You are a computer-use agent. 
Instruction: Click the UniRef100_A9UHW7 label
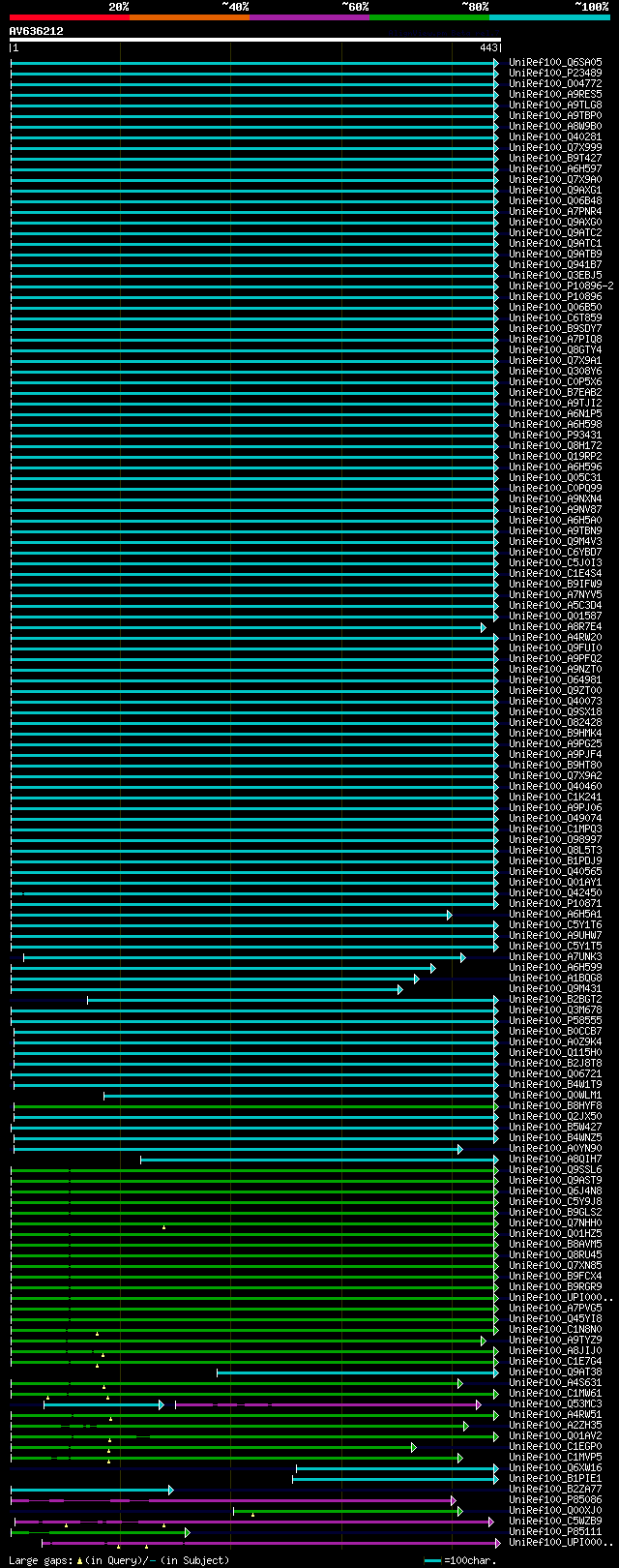555,936
